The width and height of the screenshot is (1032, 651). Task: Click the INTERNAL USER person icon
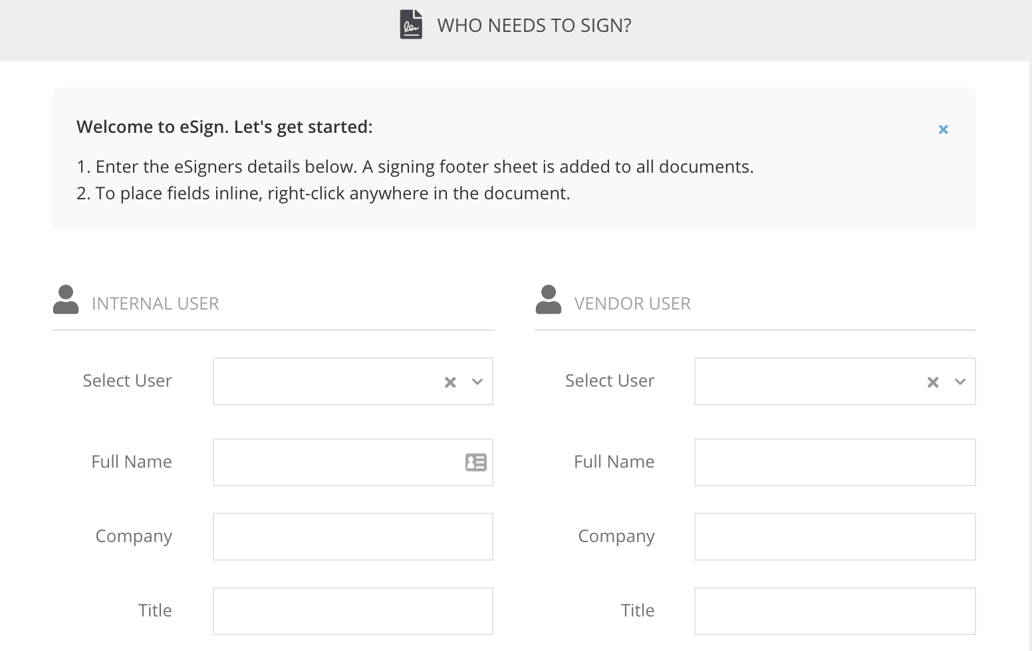coord(65,297)
